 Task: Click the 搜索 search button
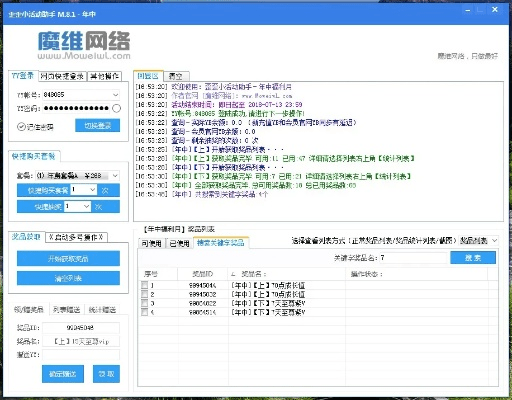473,258
